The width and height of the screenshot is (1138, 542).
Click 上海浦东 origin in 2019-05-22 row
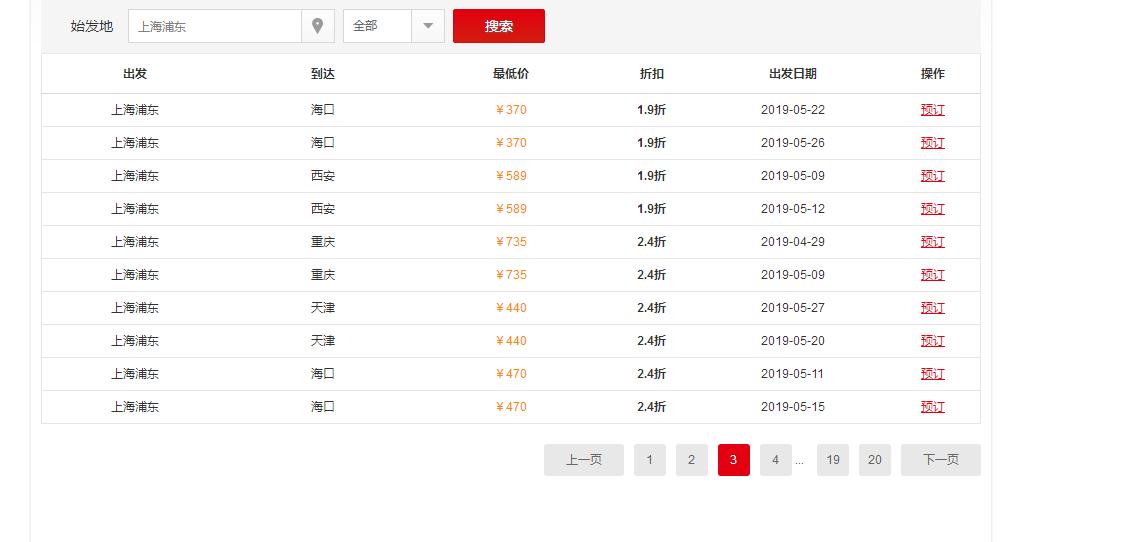coord(135,110)
